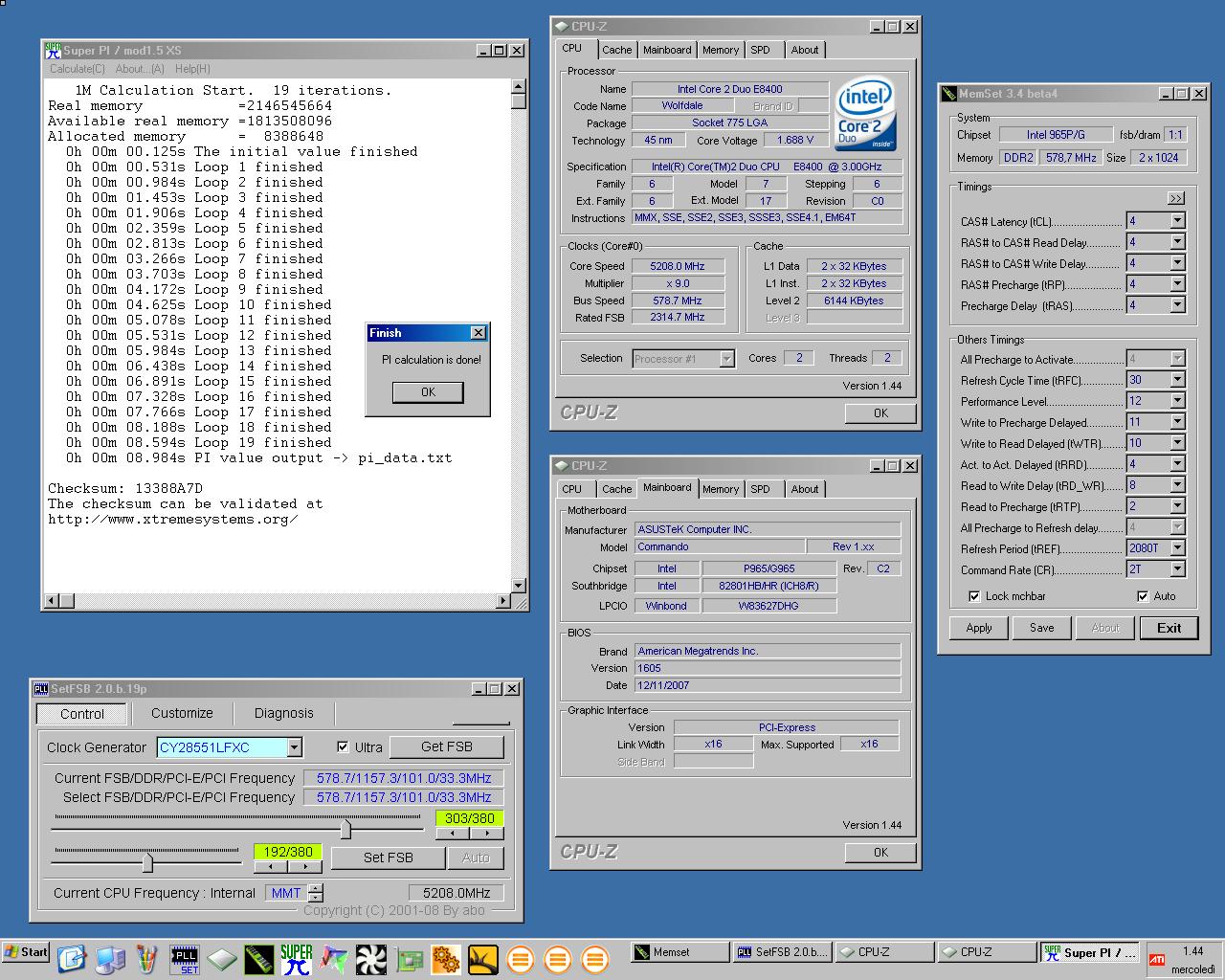This screenshot has width=1225, height=980.
Task: Open the Command Rate (CR) dropdown
Action: click(1178, 569)
